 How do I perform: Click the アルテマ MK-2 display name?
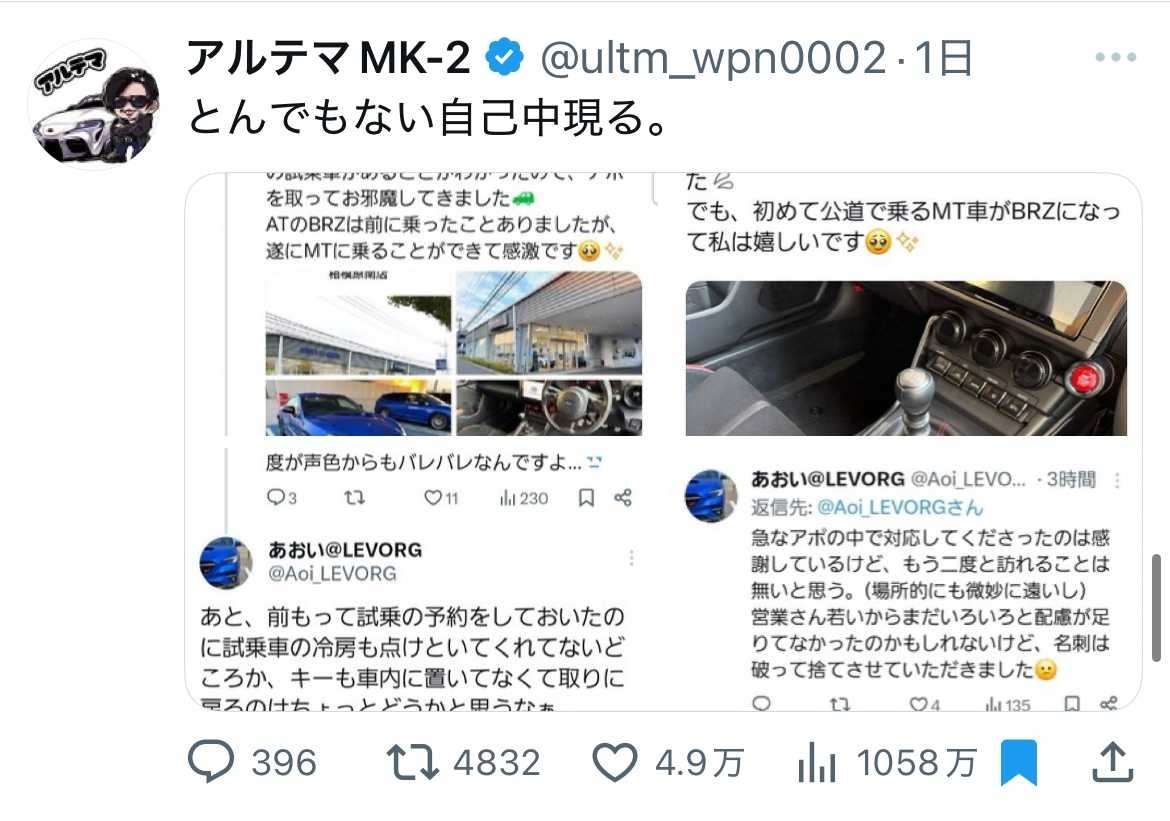click(x=328, y=58)
